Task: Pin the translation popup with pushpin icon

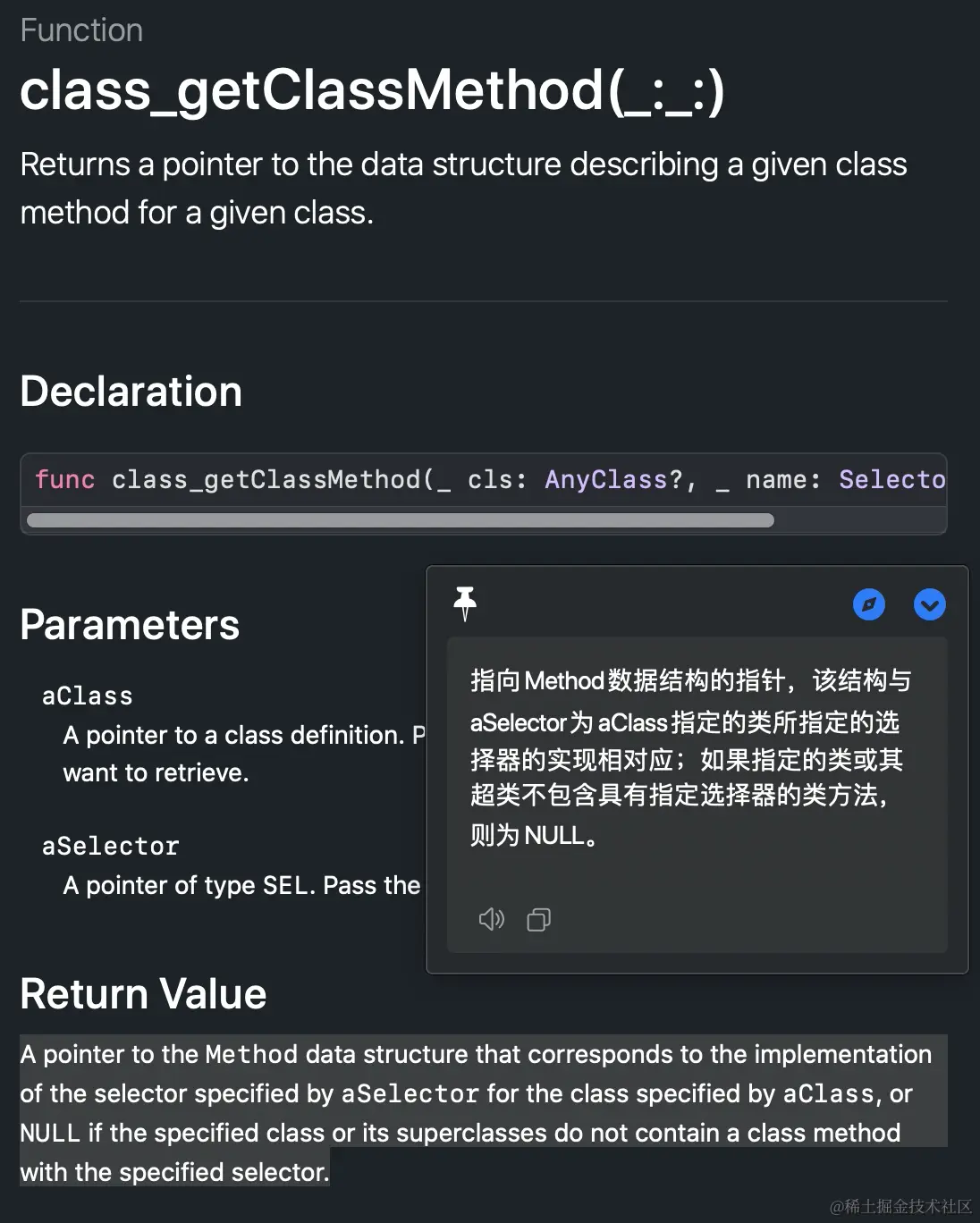Action: 465,603
